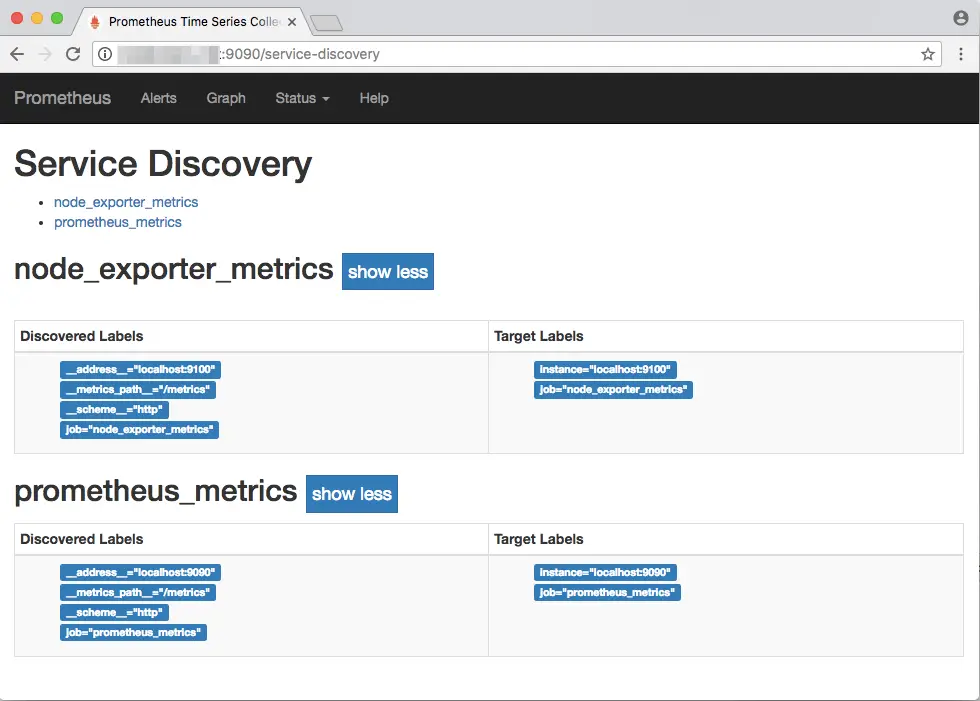Open a new browser tab
Viewport: 980px width, 701px height.
point(326,23)
